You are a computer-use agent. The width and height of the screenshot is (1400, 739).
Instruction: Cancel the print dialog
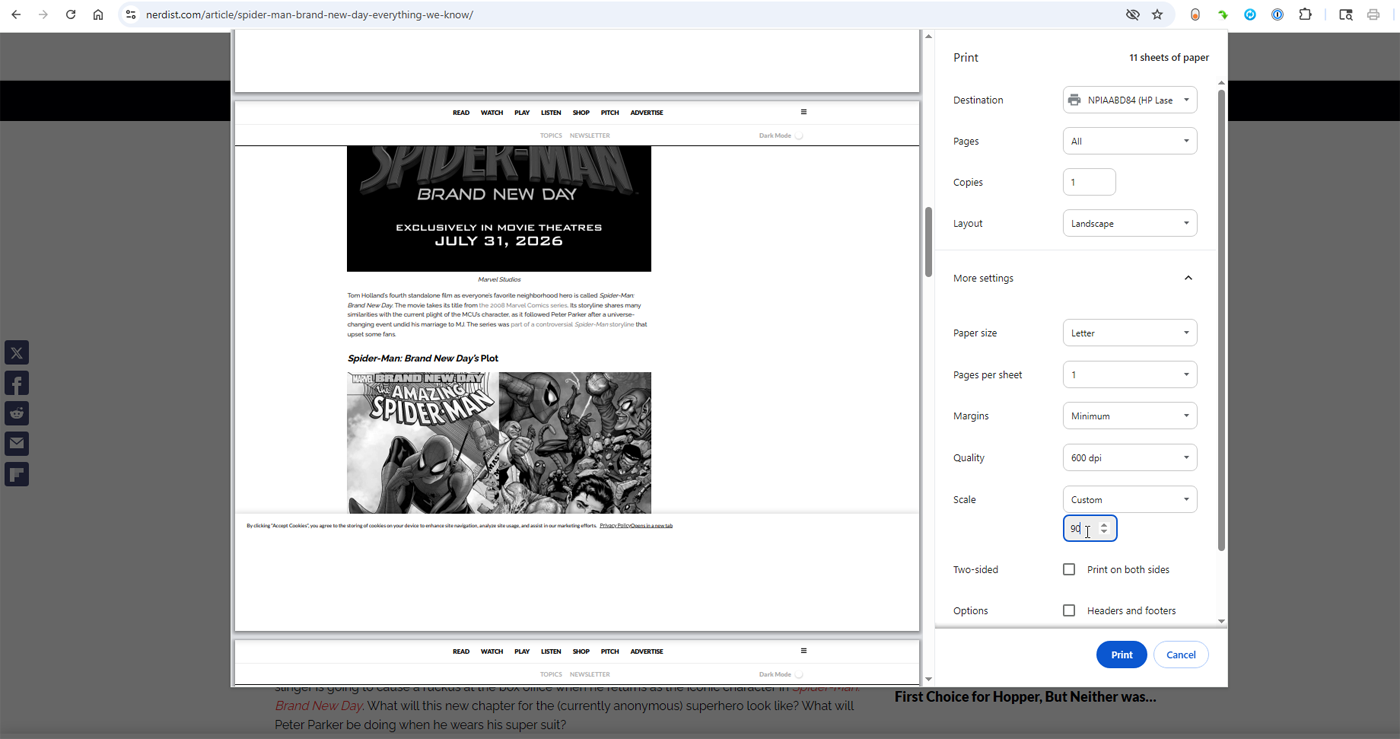click(x=1181, y=655)
